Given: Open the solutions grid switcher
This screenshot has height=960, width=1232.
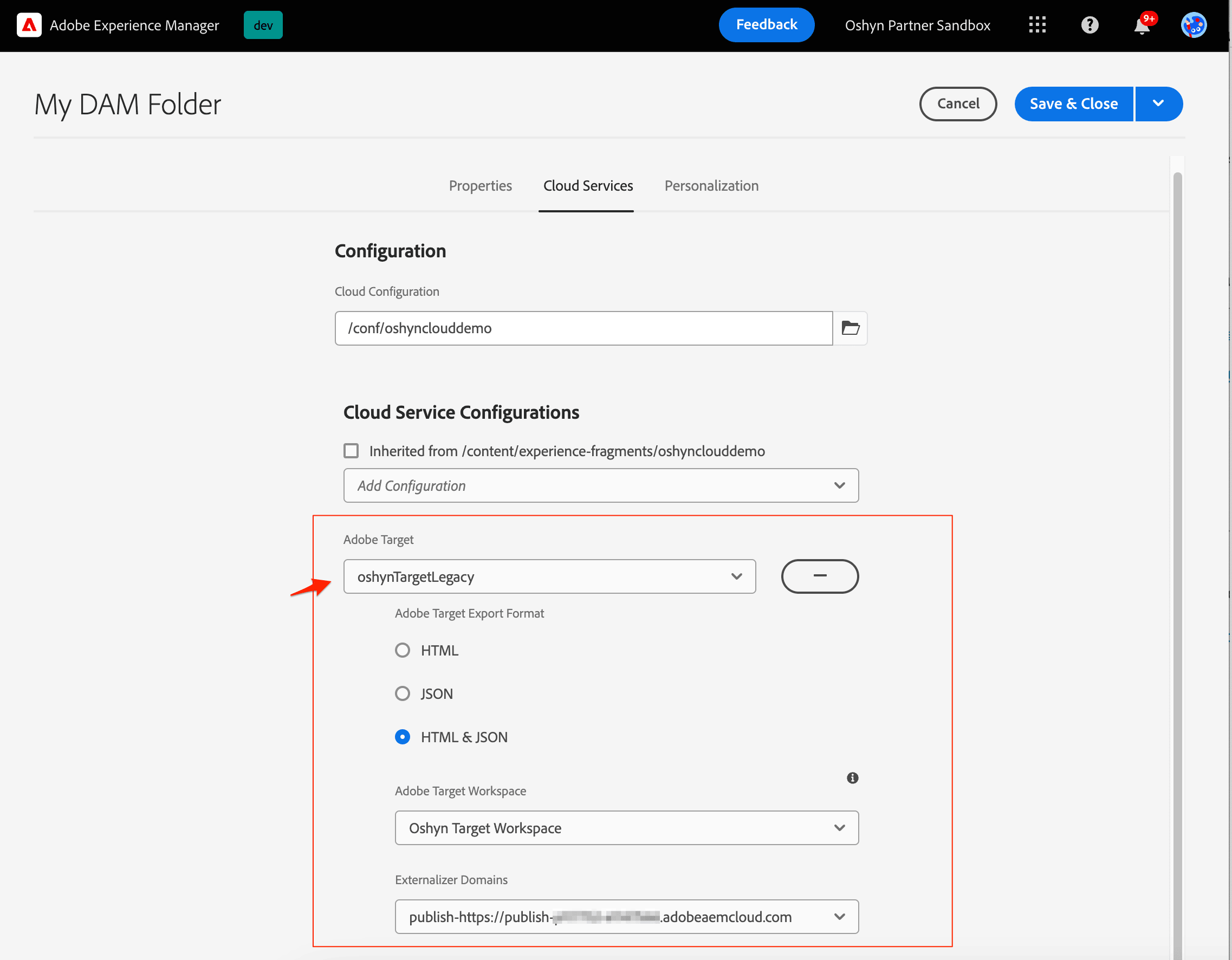Looking at the screenshot, I should coord(1037,25).
